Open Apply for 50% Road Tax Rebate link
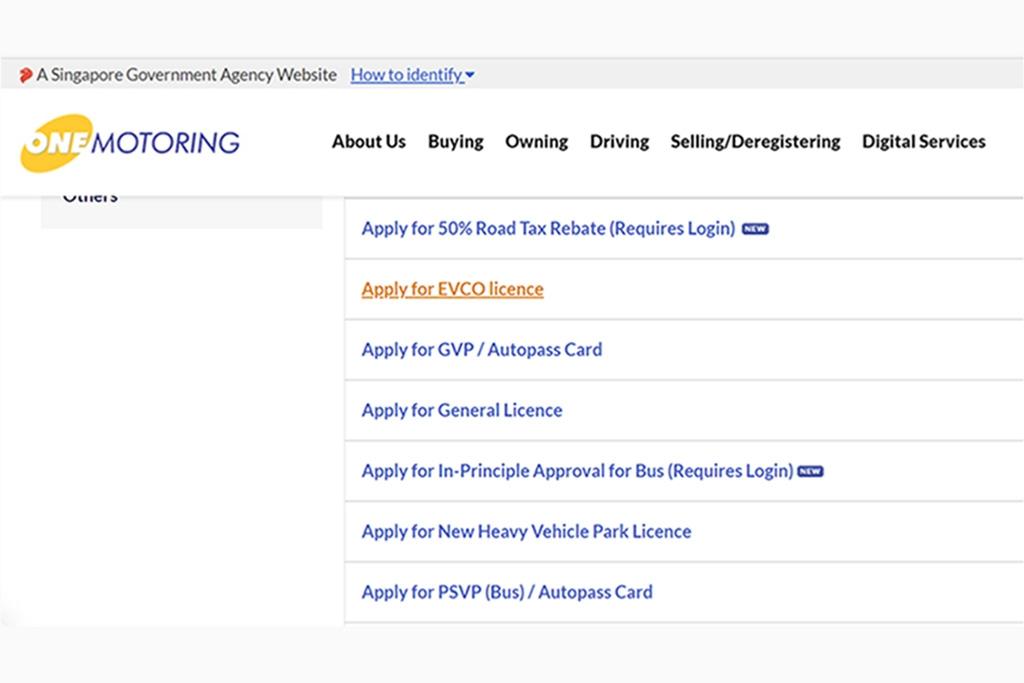This screenshot has width=1024, height=683. click(548, 229)
